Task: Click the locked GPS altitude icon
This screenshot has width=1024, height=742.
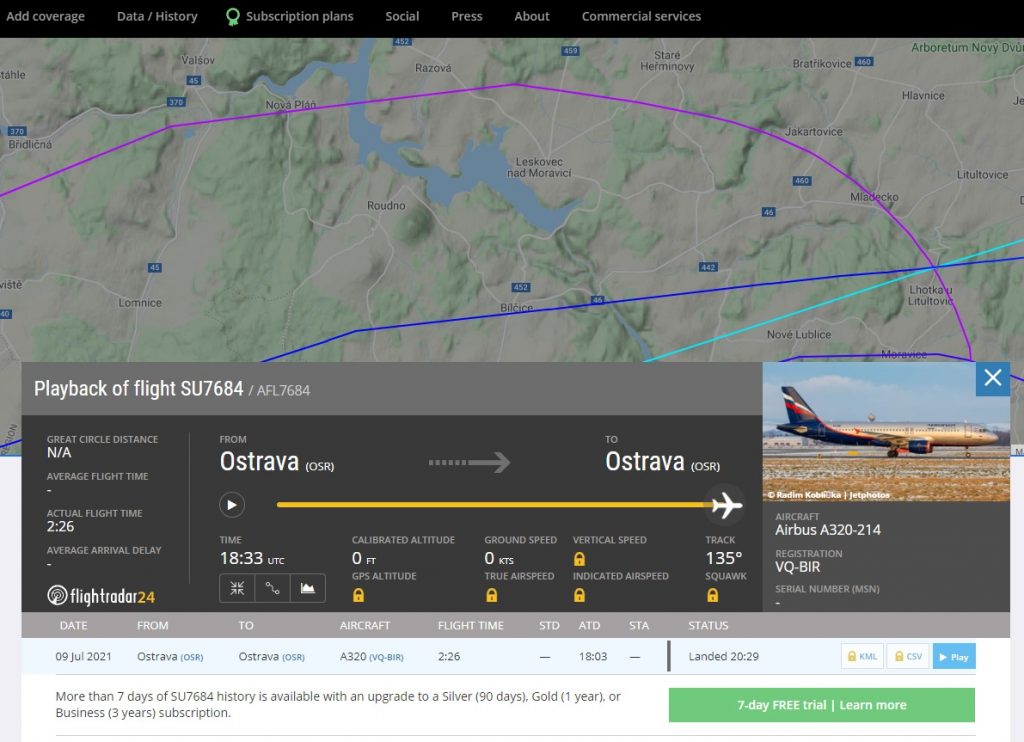Action: [x=359, y=595]
